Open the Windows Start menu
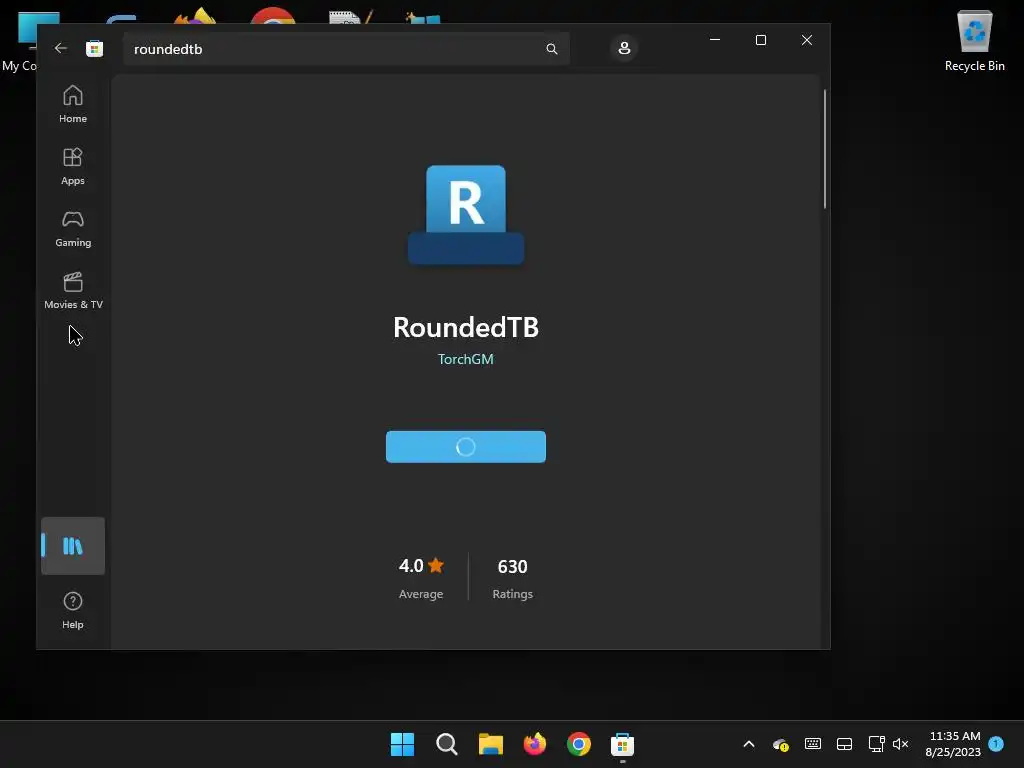The width and height of the screenshot is (1024, 768). click(x=402, y=744)
